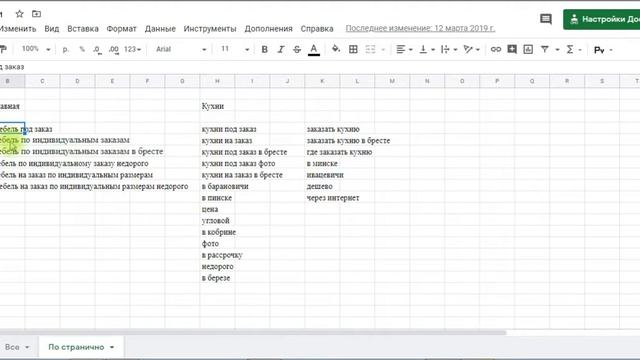Open fill color picker
The image size is (640, 360).
click(336, 49)
